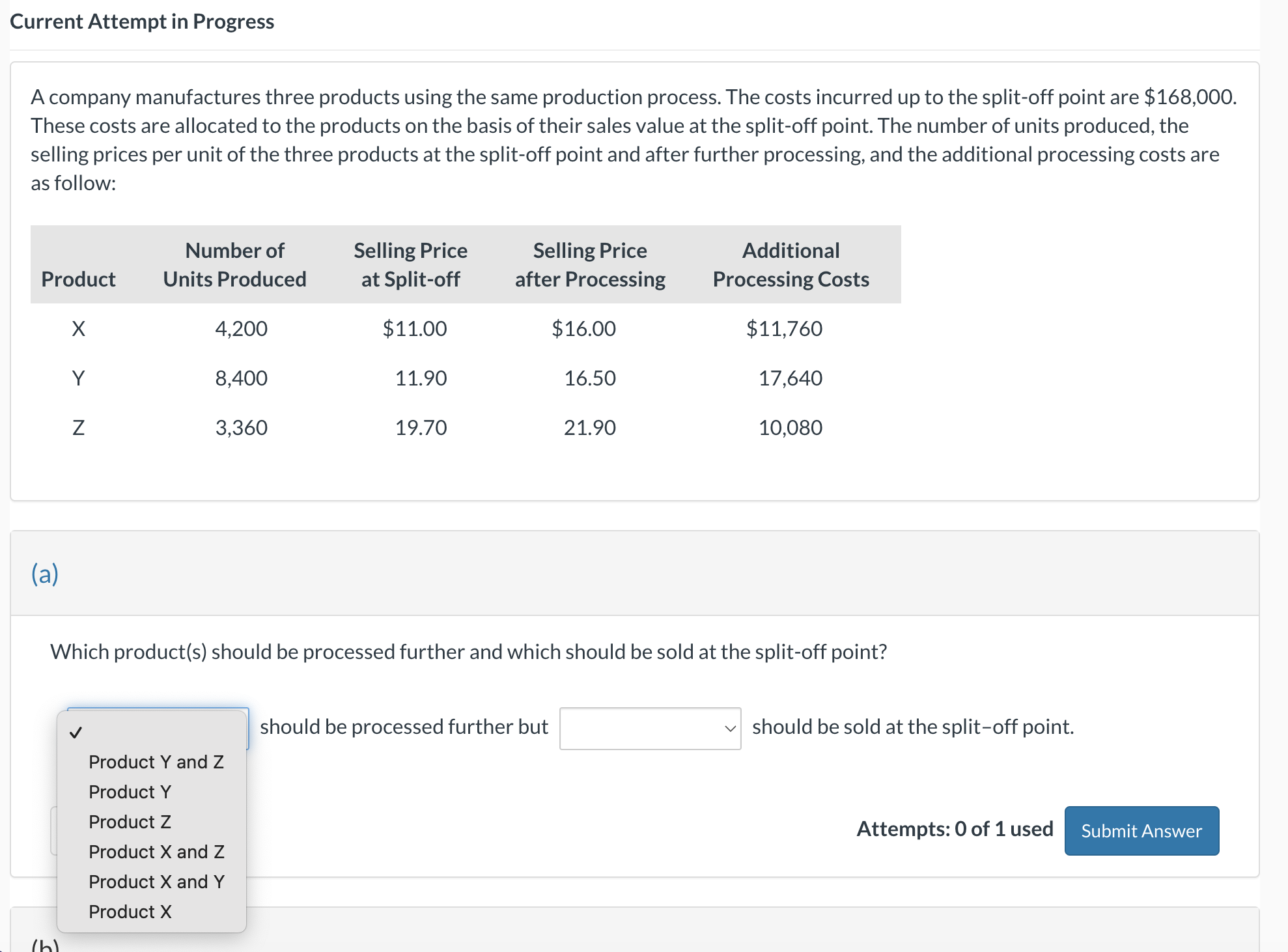Screen dimensions: 1288x952
Task: Select "Product Y" in the dropdown list
Action: (130, 792)
